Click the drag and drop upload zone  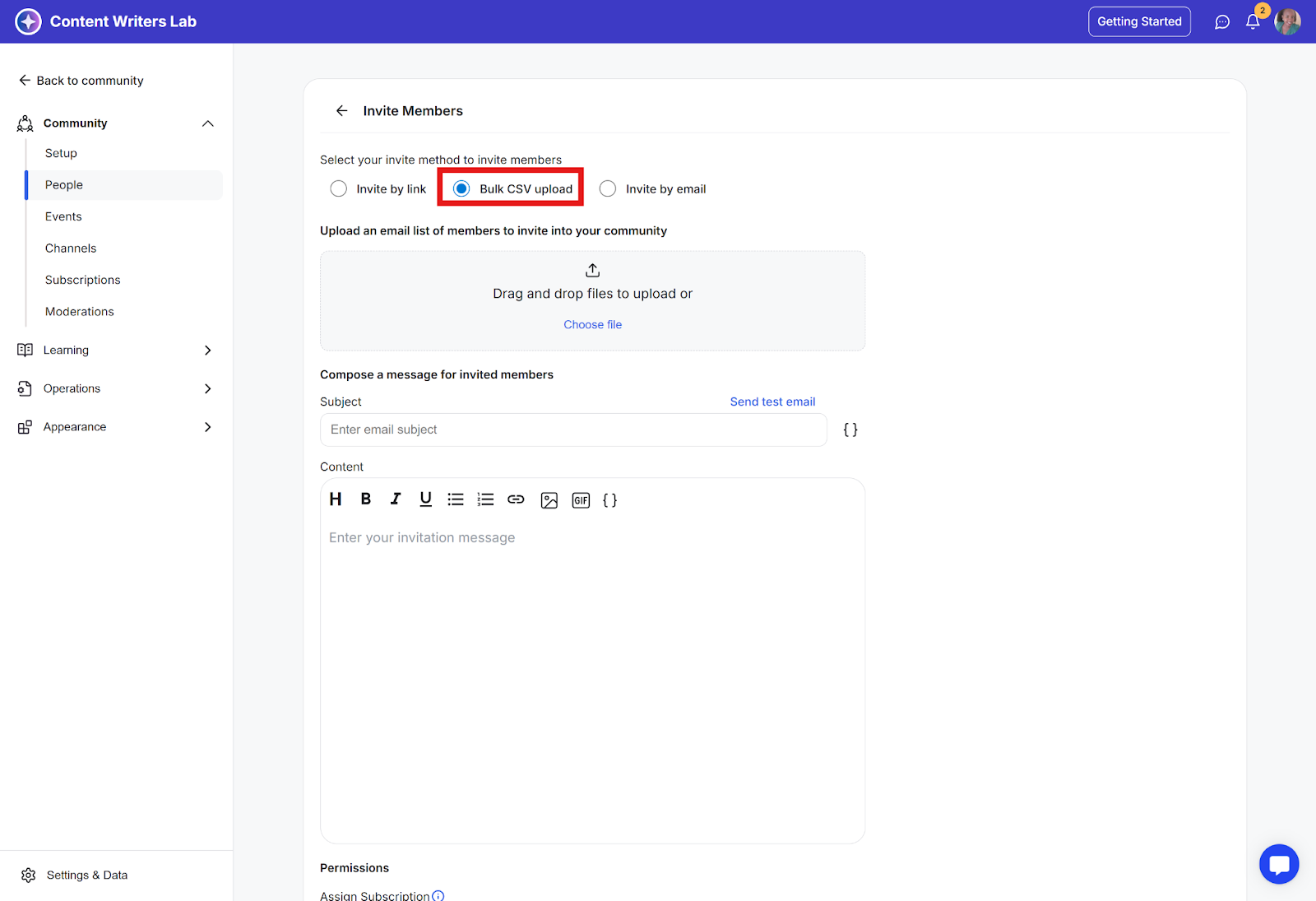(592, 301)
